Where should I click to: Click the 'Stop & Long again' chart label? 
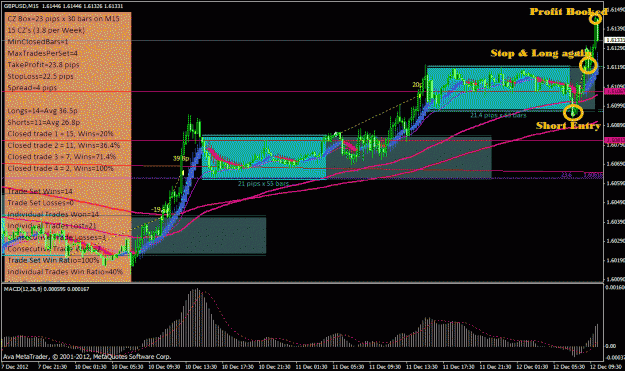click(x=540, y=53)
